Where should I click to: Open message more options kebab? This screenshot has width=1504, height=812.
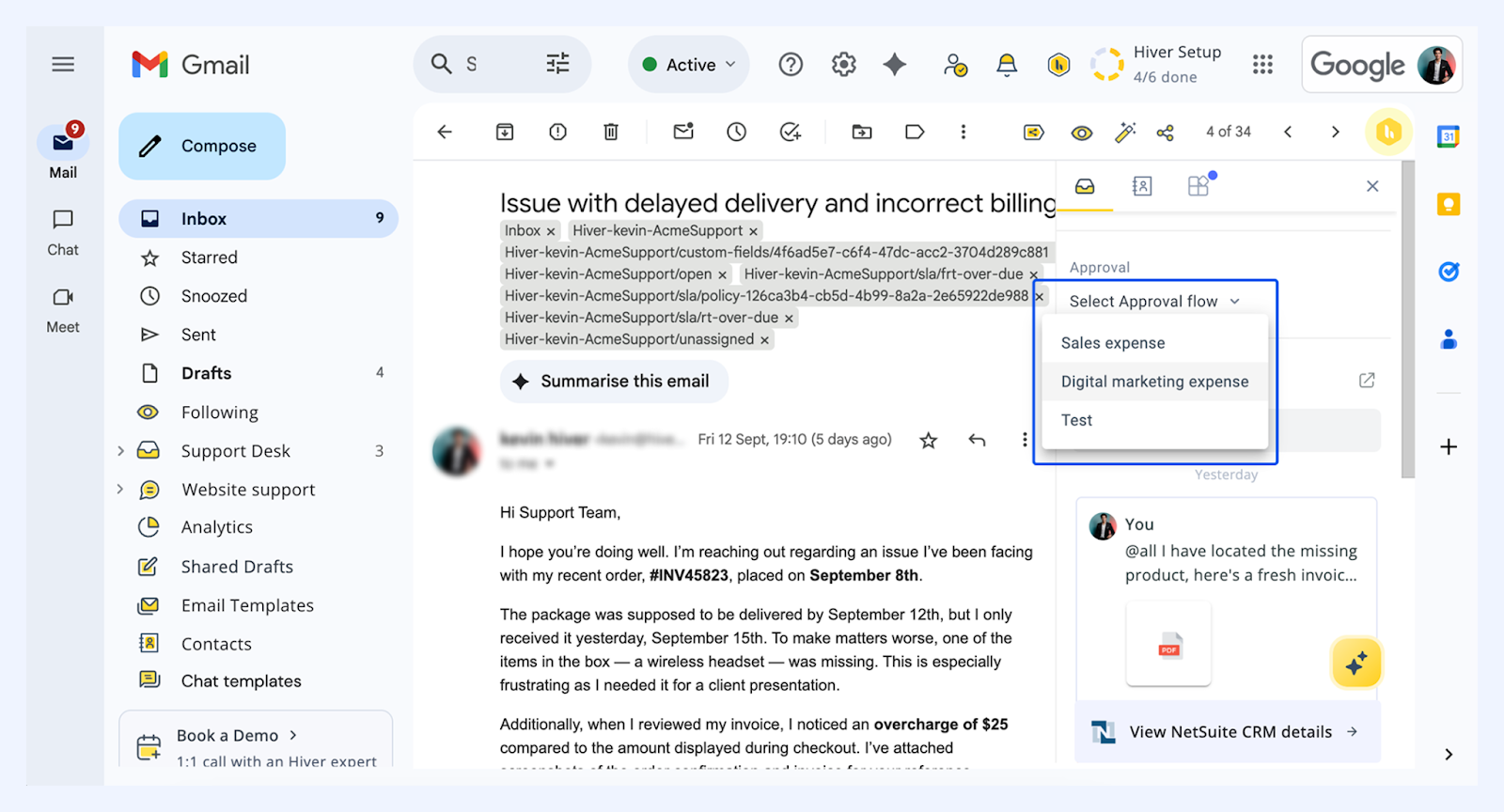pos(1025,440)
